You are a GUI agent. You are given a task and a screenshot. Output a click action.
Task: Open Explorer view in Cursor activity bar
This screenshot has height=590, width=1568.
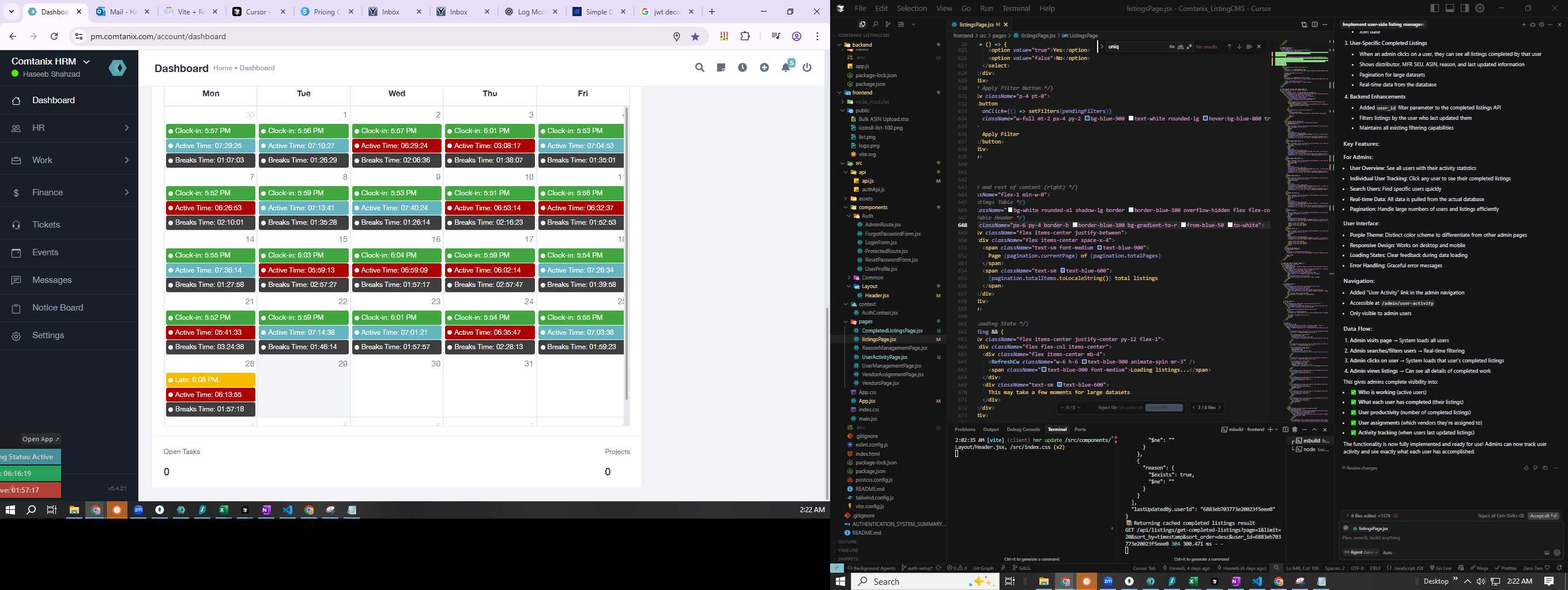[862, 24]
